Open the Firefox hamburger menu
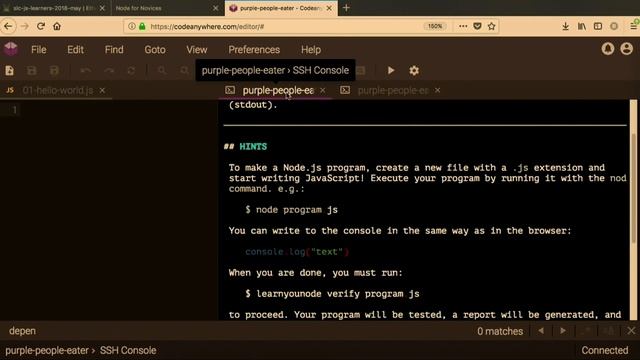 pos(633,27)
